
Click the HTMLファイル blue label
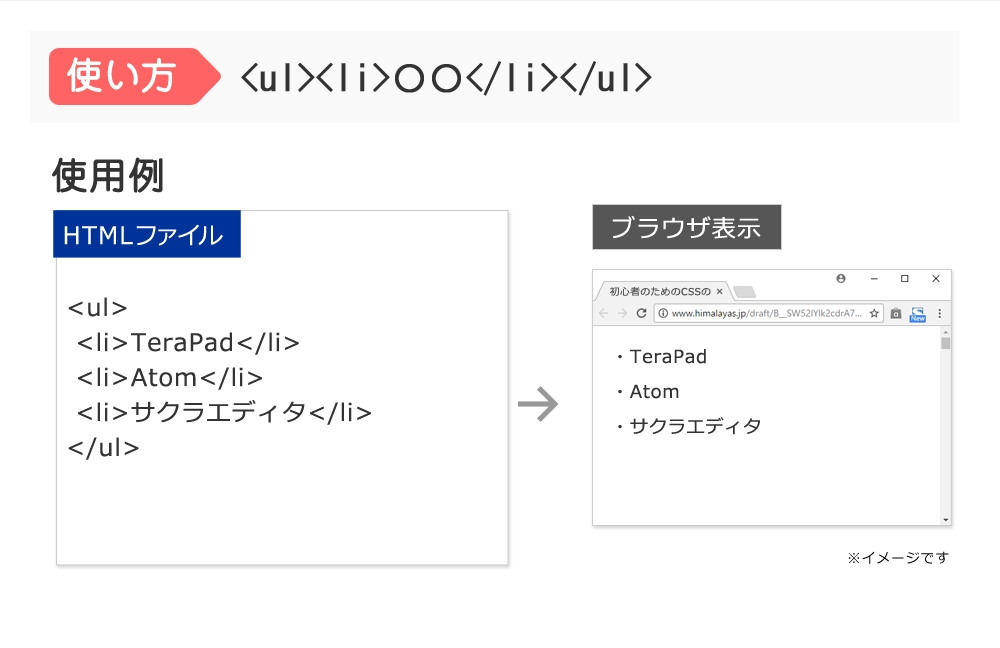pyautogui.click(x=147, y=234)
